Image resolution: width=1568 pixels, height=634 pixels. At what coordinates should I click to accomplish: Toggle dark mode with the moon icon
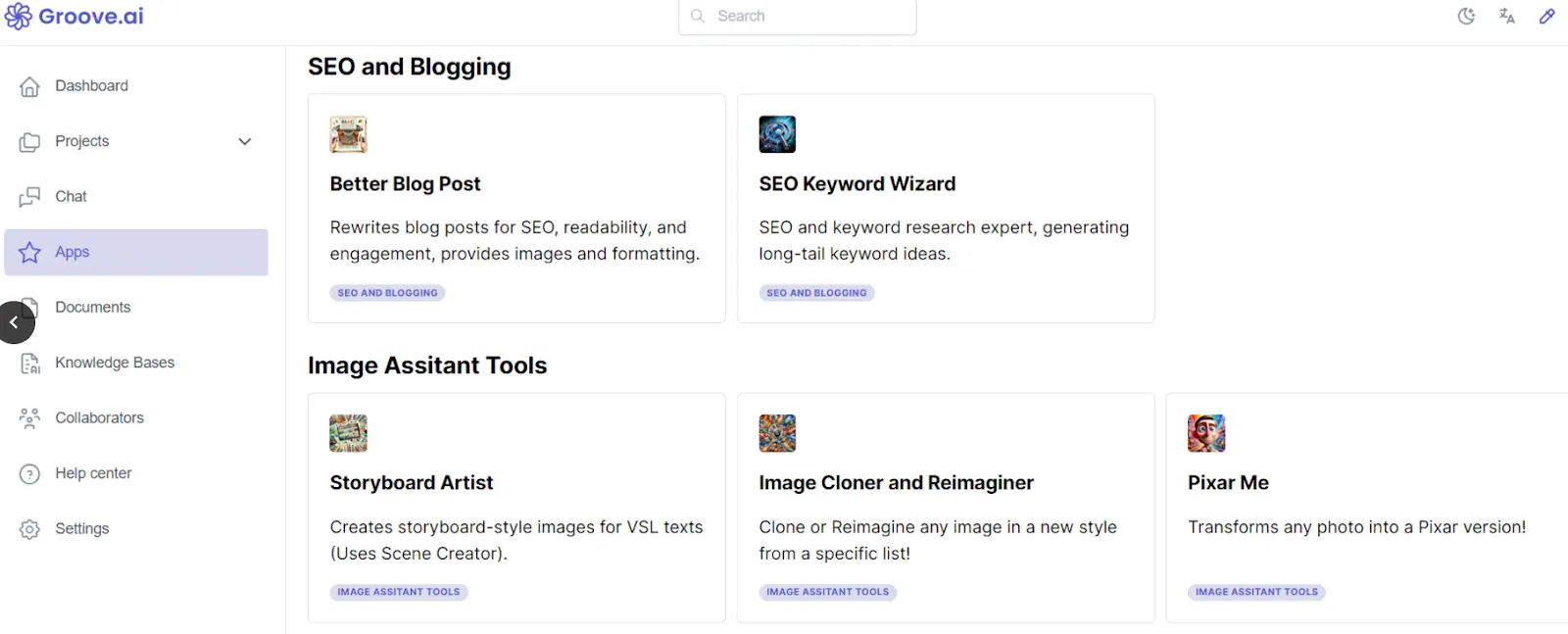[x=1467, y=16]
